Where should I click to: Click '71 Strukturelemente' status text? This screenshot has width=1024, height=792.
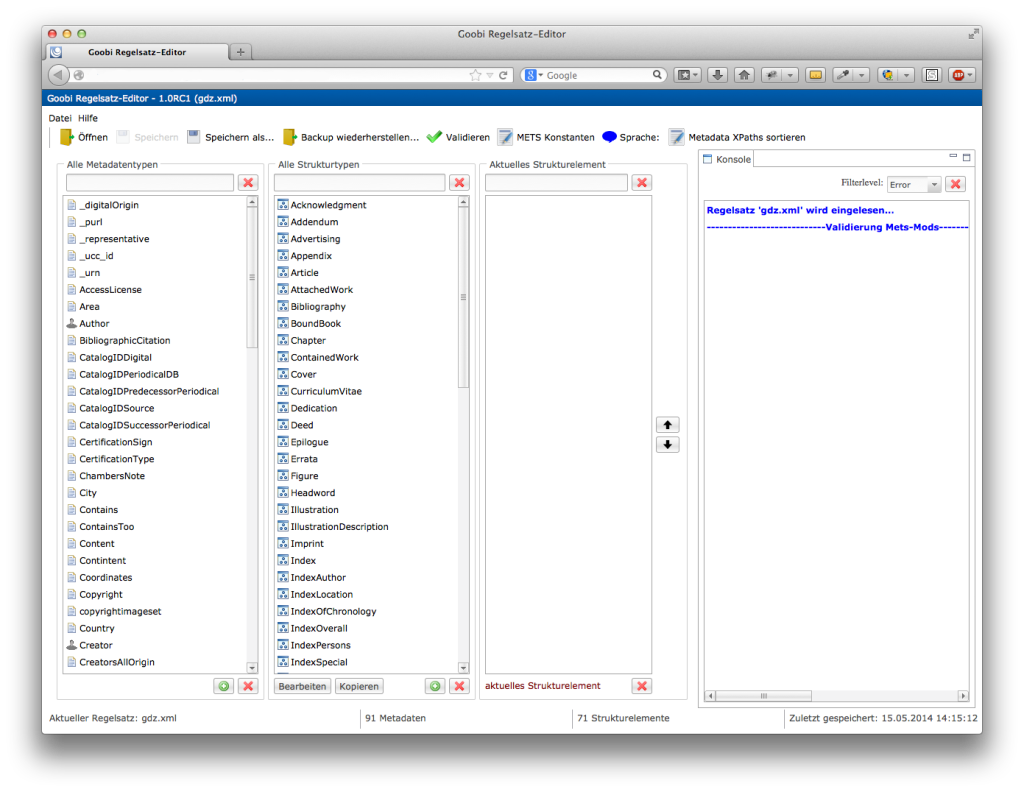[x=623, y=718]
